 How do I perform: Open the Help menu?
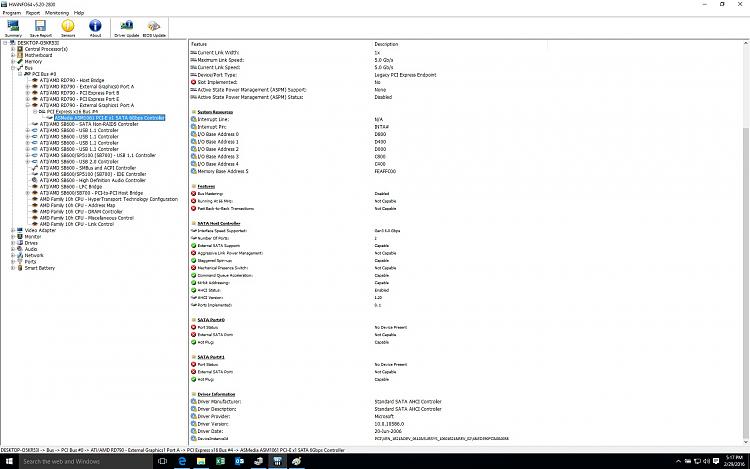pos(79,13)
